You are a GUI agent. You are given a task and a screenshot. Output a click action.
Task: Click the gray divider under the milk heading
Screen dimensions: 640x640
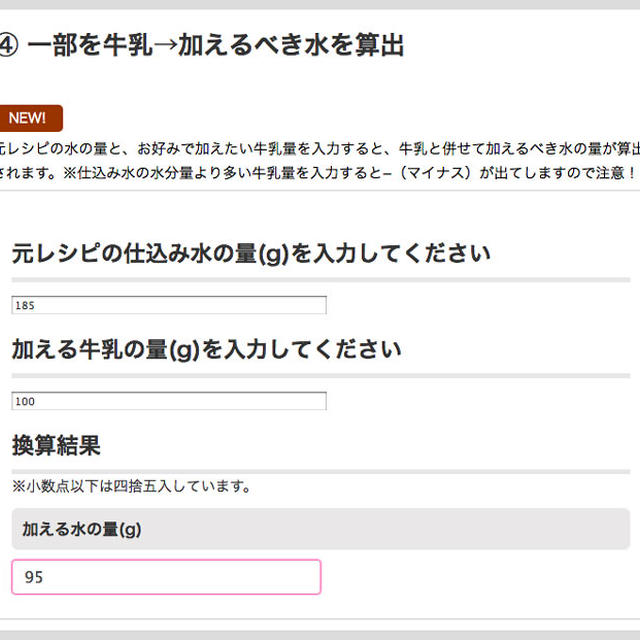(321, 376)
